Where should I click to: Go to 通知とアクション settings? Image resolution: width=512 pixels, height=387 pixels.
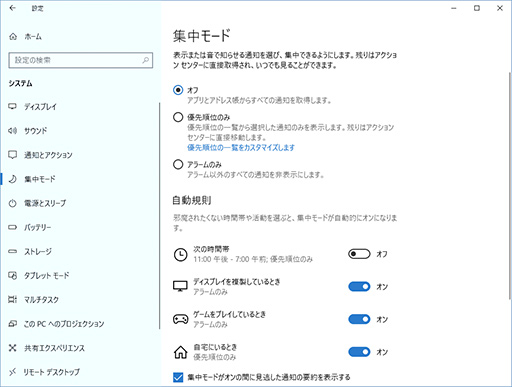tap(80, 155)
